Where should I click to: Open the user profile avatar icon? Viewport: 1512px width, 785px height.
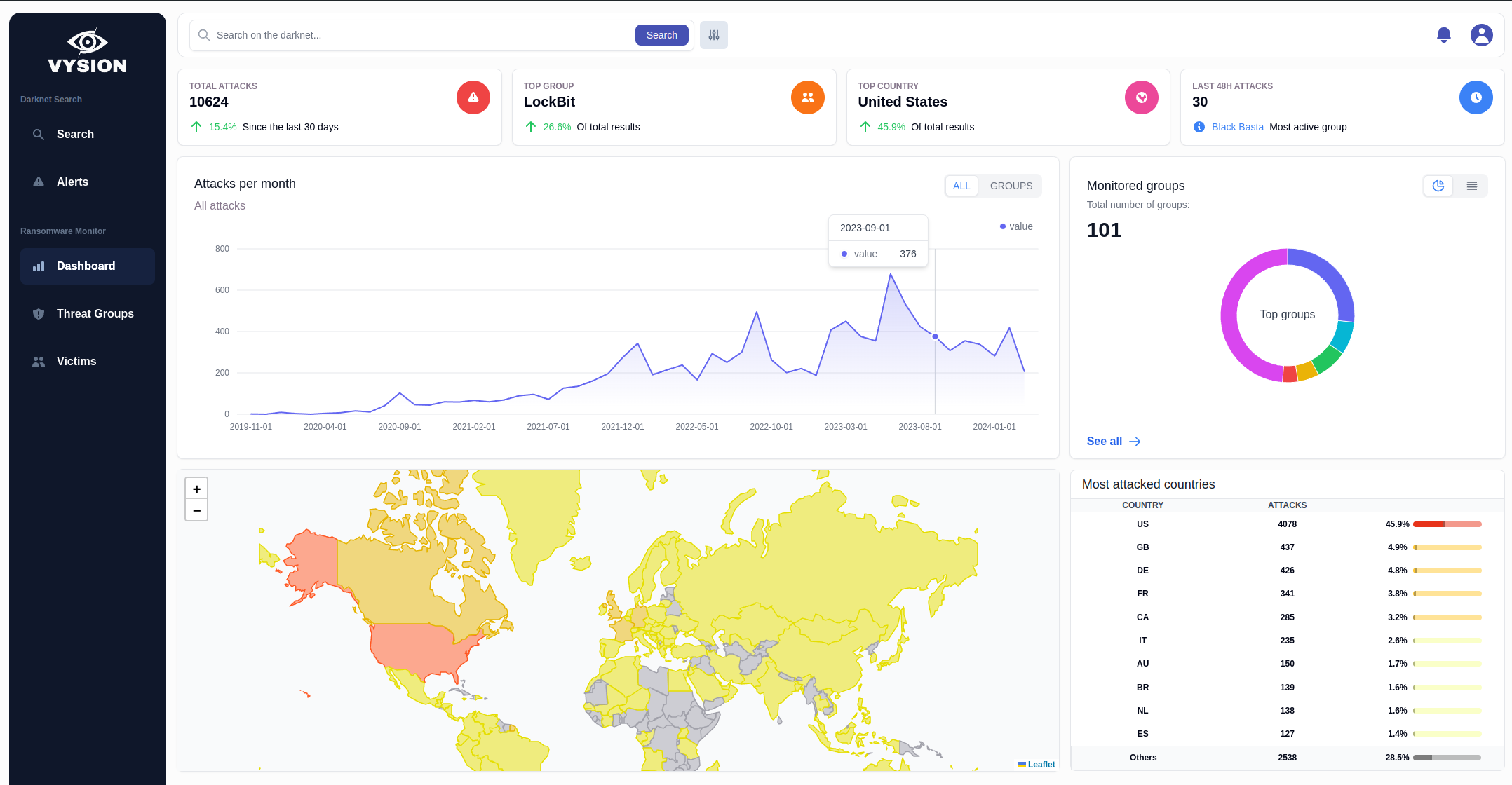[x=1481, y=35]
